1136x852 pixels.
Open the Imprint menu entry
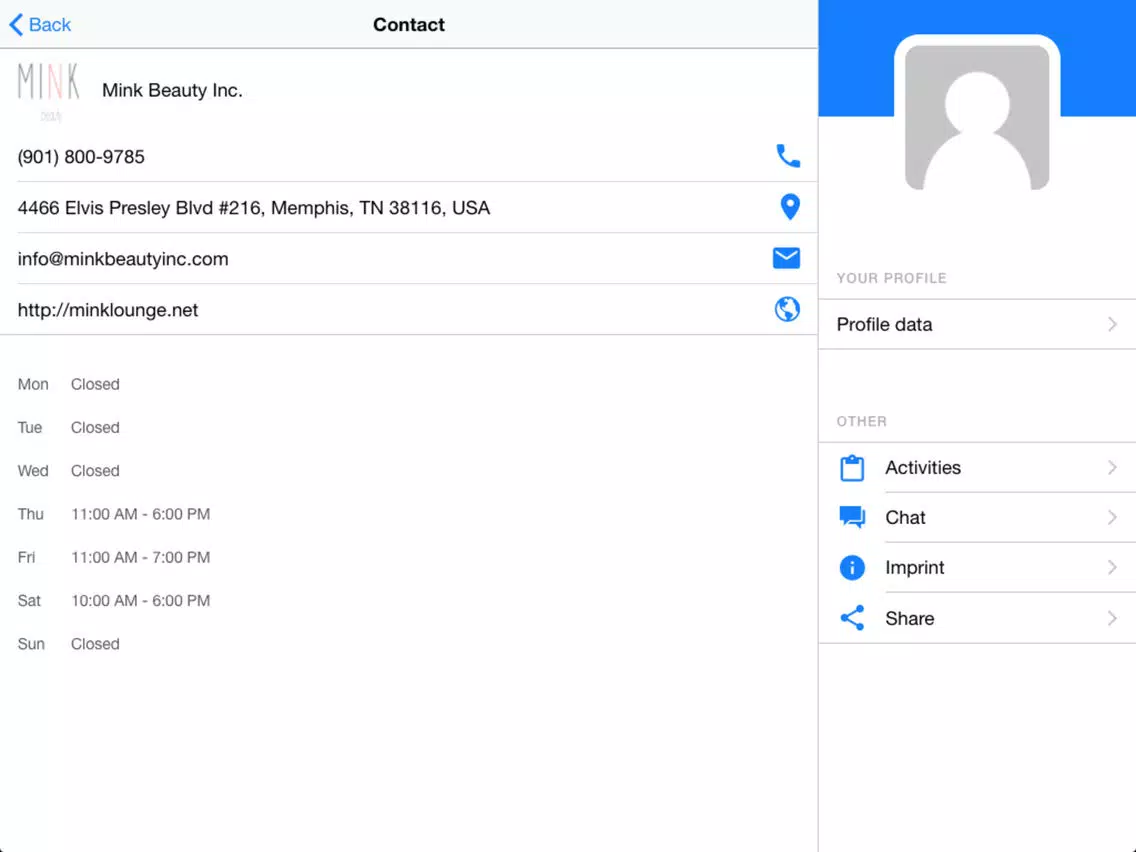coord(977,567)
